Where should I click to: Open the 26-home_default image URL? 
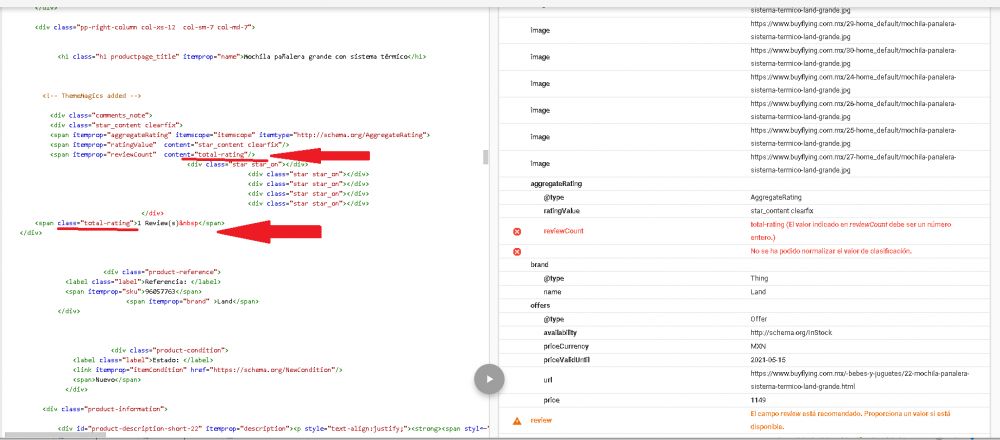pos(853,110)
